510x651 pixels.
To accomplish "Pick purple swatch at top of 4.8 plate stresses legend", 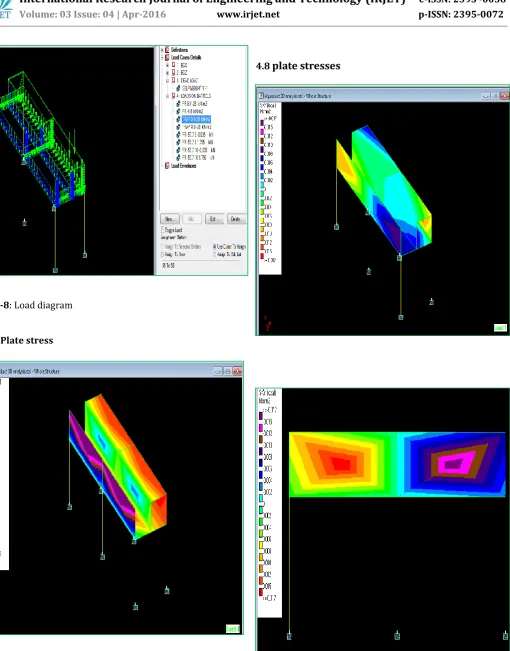I will [x=262, y=123].
